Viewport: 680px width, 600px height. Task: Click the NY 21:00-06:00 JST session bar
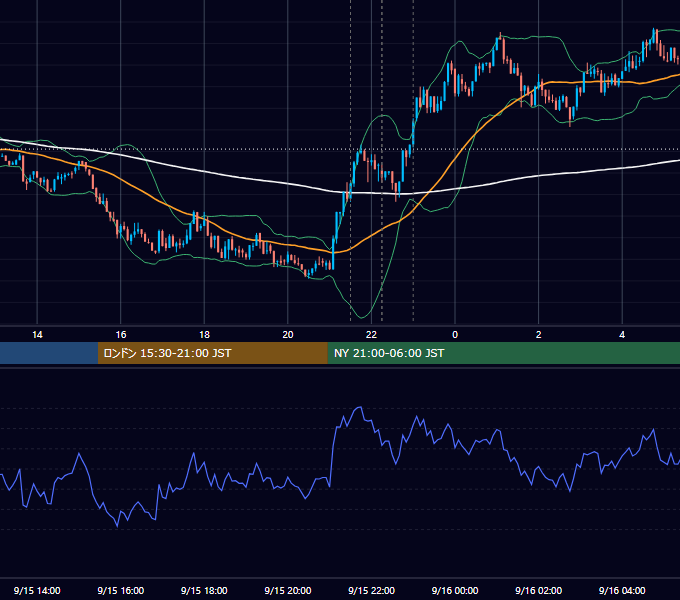(503, 353)
